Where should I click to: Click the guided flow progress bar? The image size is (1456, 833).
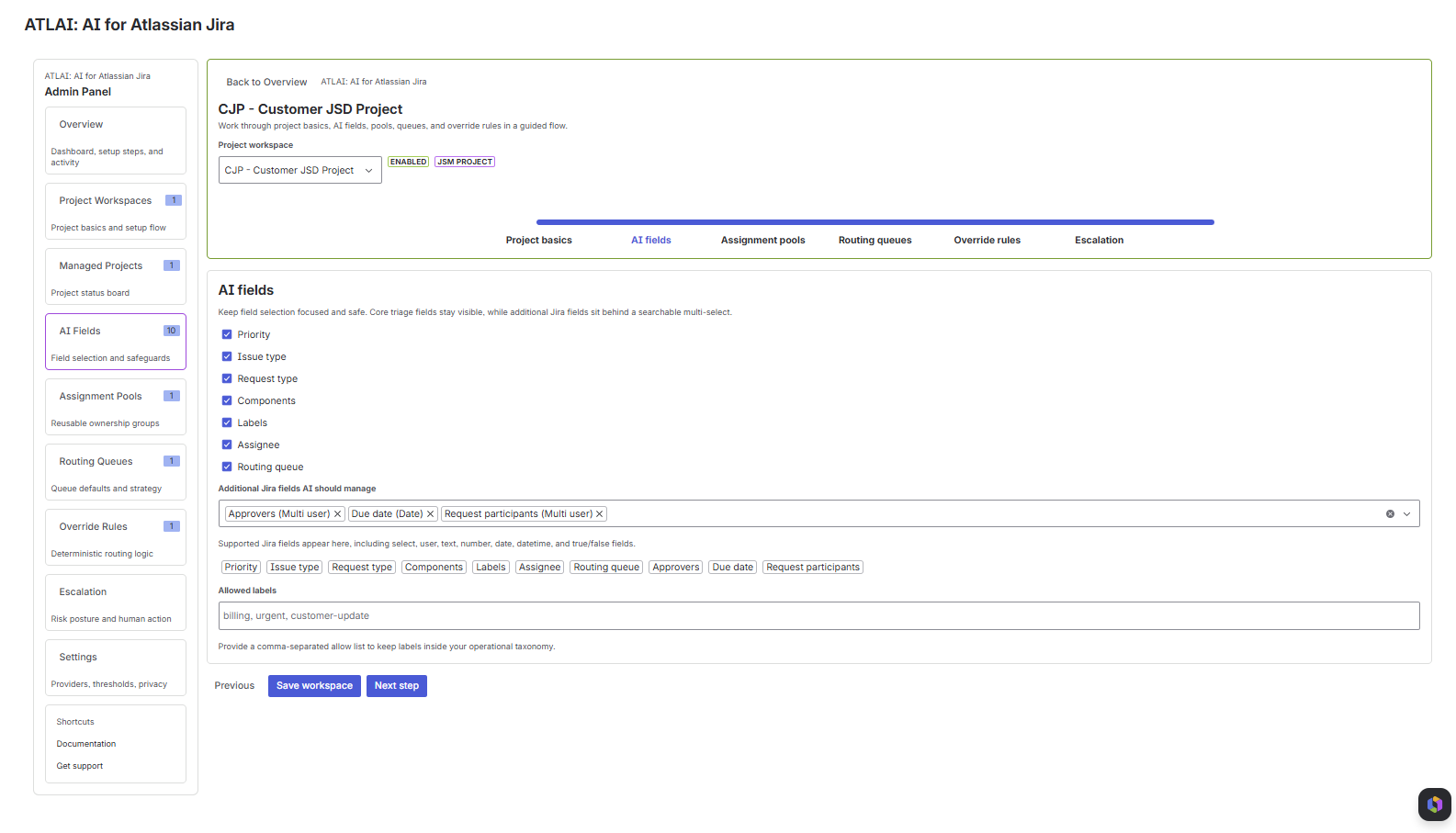[875, 222]
